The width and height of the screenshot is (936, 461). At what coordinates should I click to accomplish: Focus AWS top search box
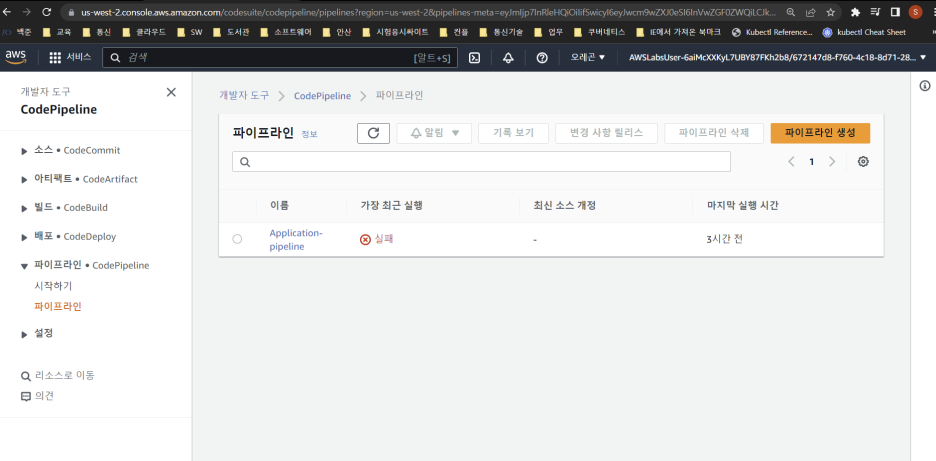tap(280, 57)
